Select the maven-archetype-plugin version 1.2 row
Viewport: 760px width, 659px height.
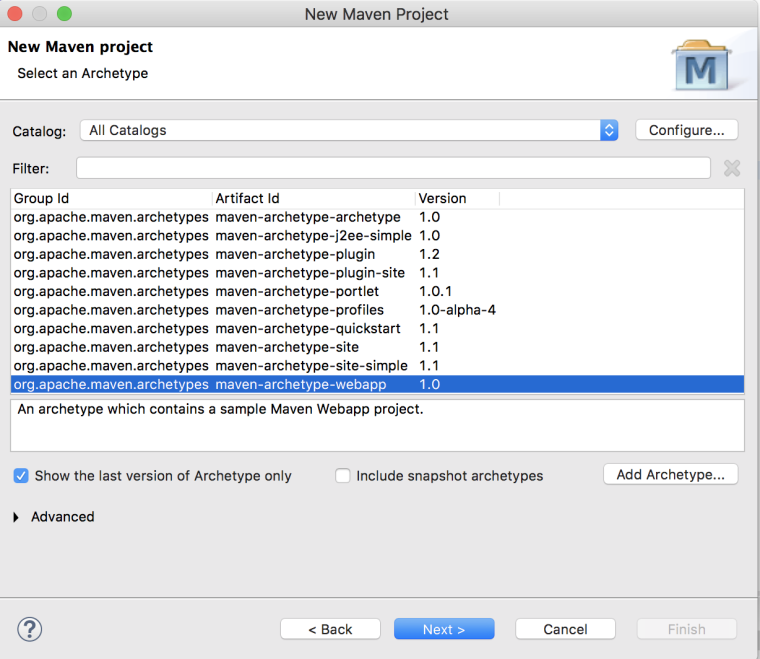pyautogui.click(x=377, y=254)
